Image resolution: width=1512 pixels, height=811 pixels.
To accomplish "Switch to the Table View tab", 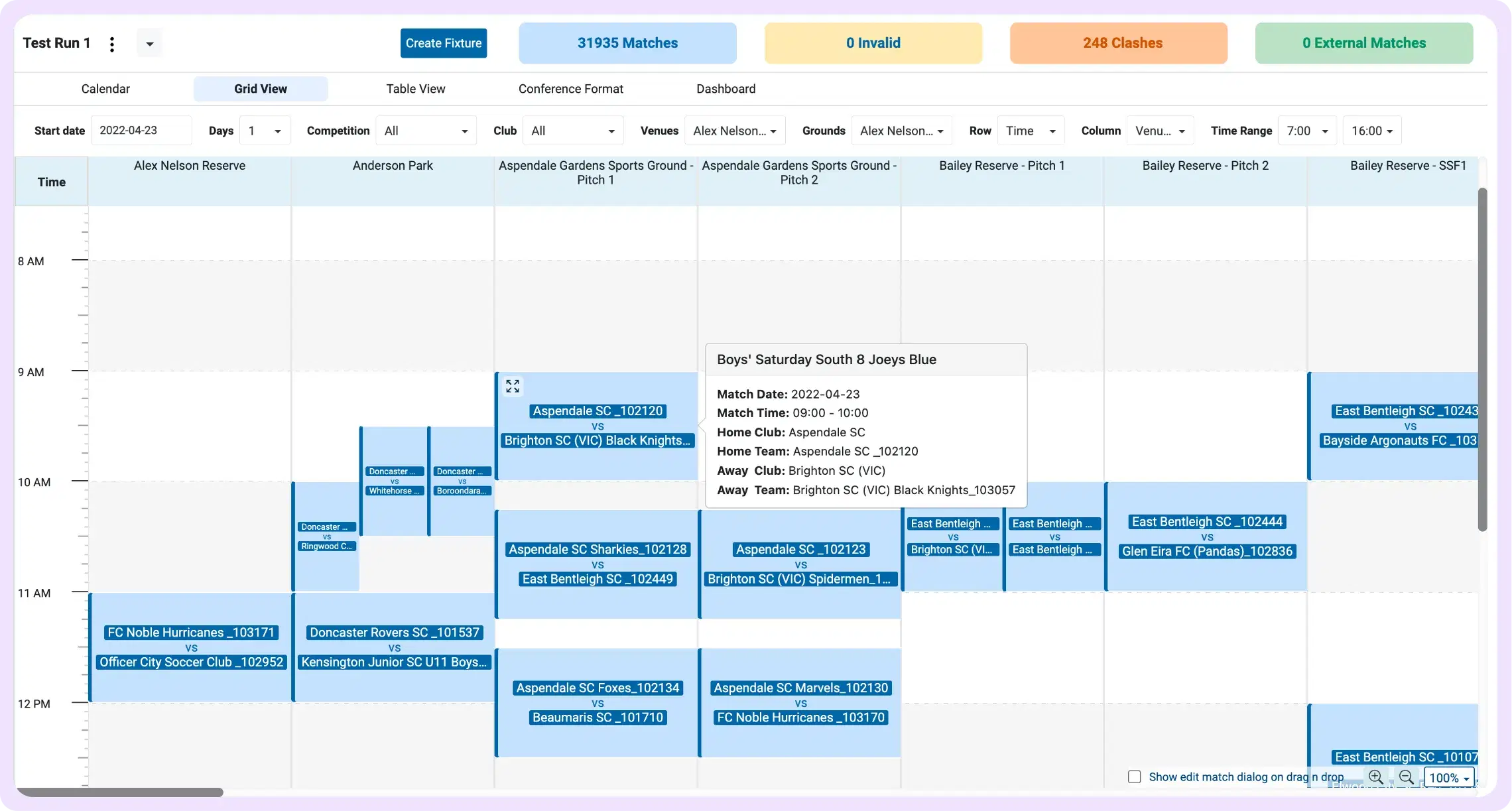I will pyautogui.click(x=416, y=89).
